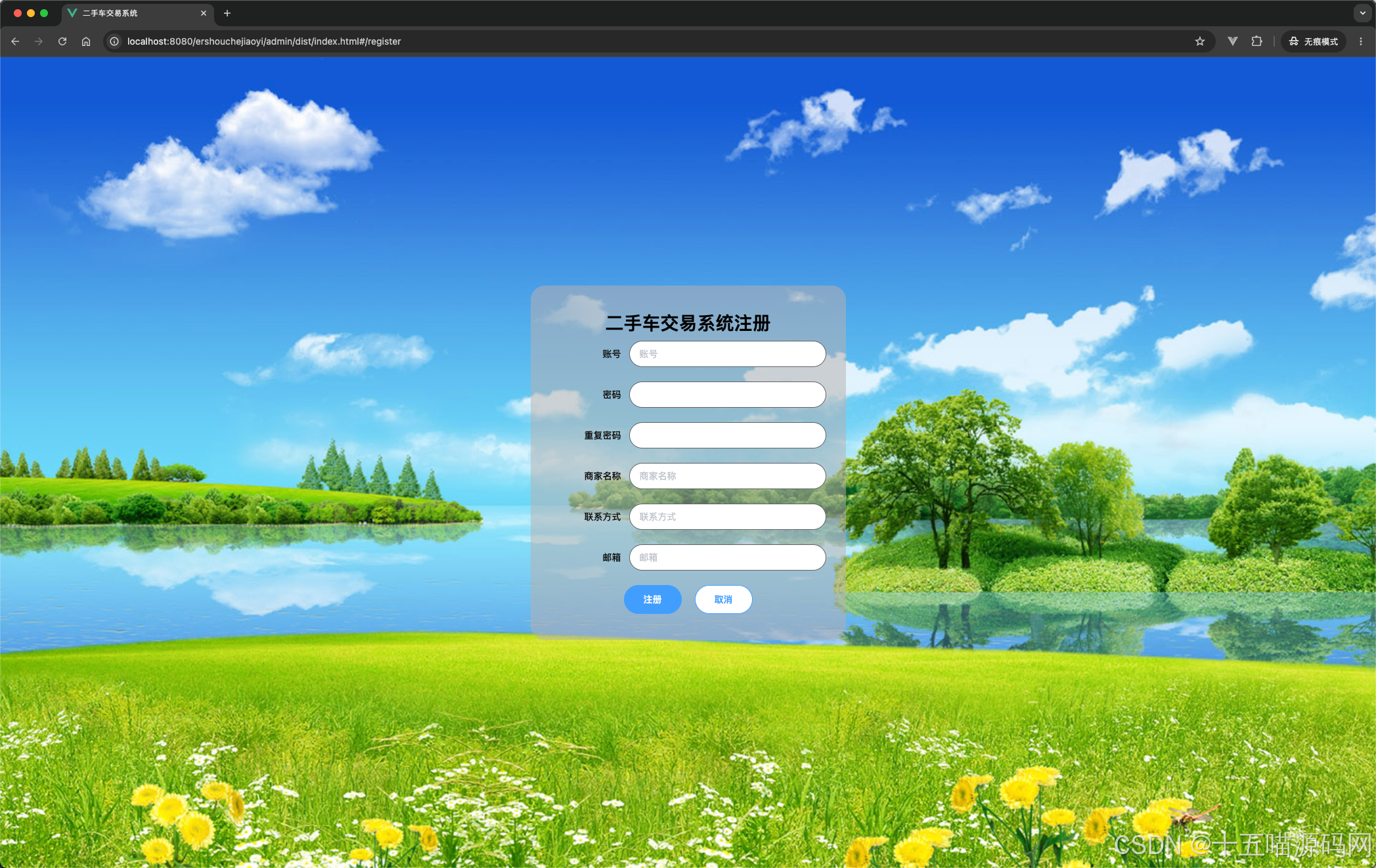
Task: Click the 密码 field label
Action: click(611, 395)
